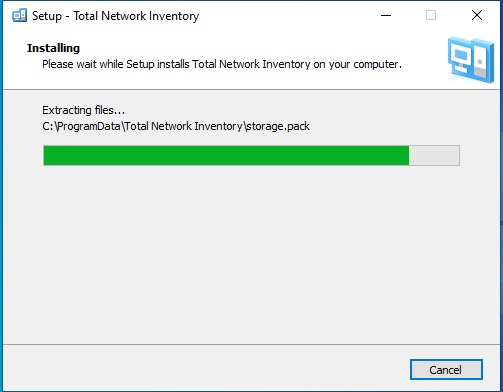Click the empty gray area below the progress bar
This screenshot has width=503, height=392.
(x=251, y=253)
